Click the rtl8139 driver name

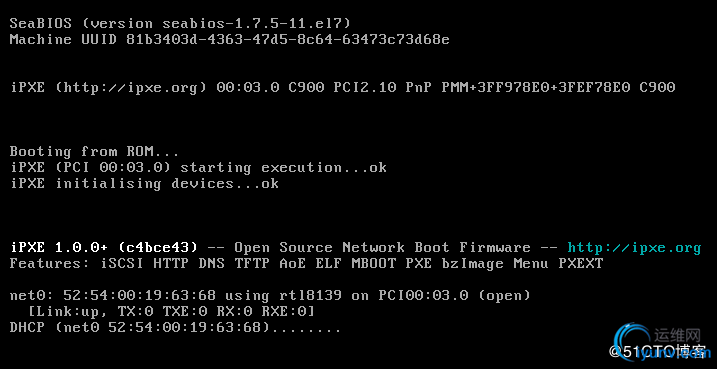pos(310,295)
